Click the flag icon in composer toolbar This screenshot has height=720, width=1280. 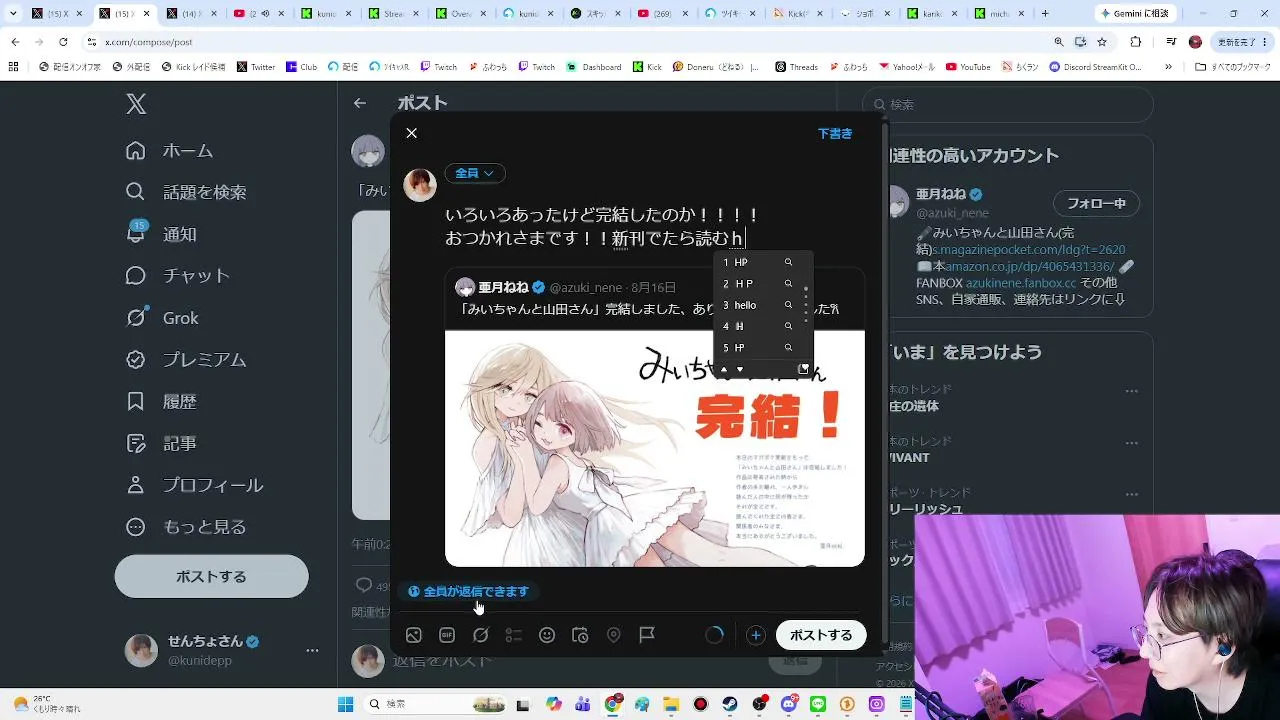coord(647,635)
